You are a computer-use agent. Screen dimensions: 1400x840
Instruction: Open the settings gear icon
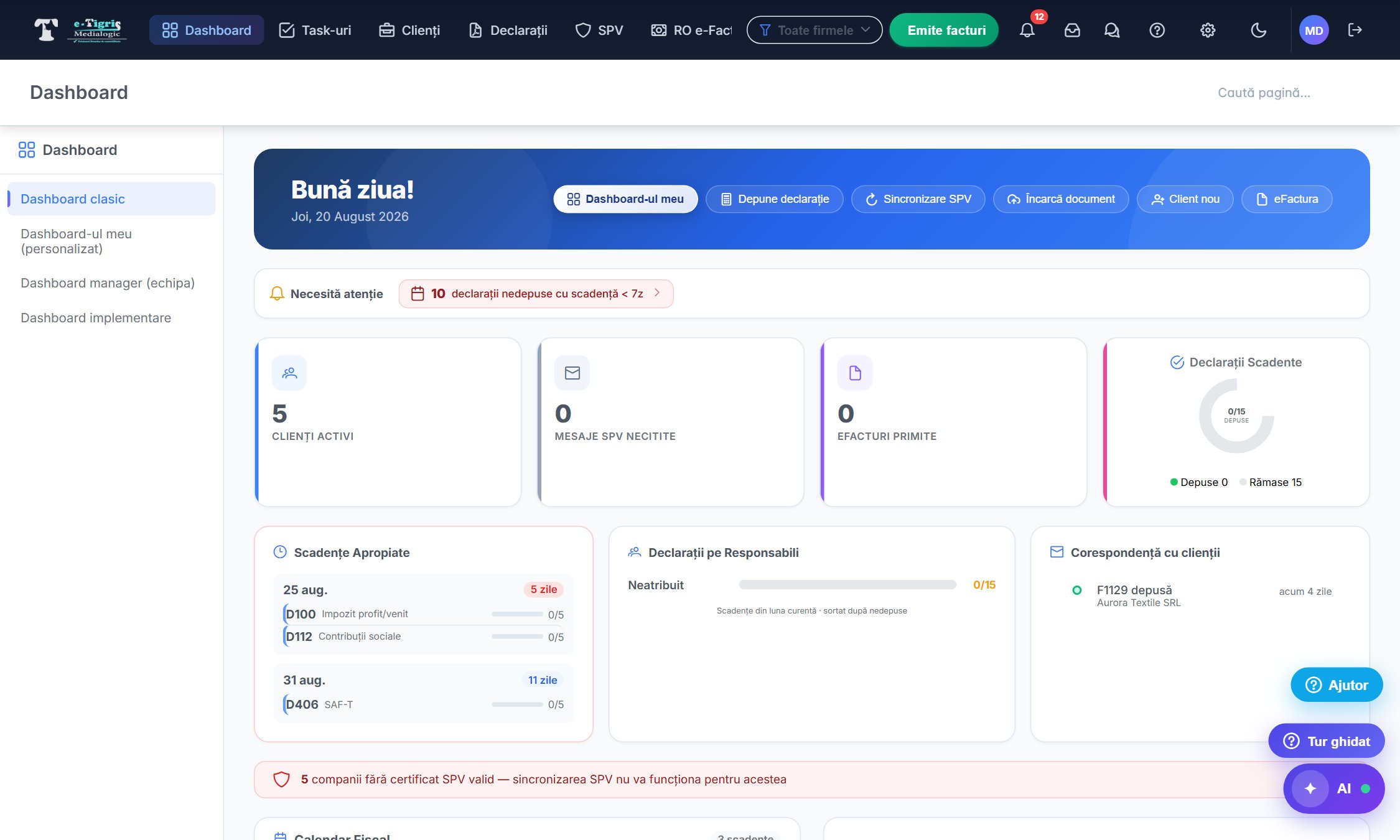[x=1208, y=30]
